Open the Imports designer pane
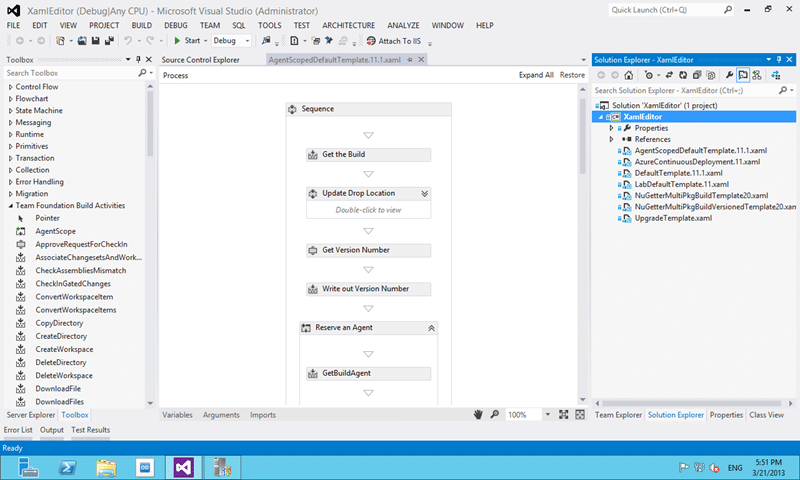This screenshot has width=800, height=480. [263, 415]
